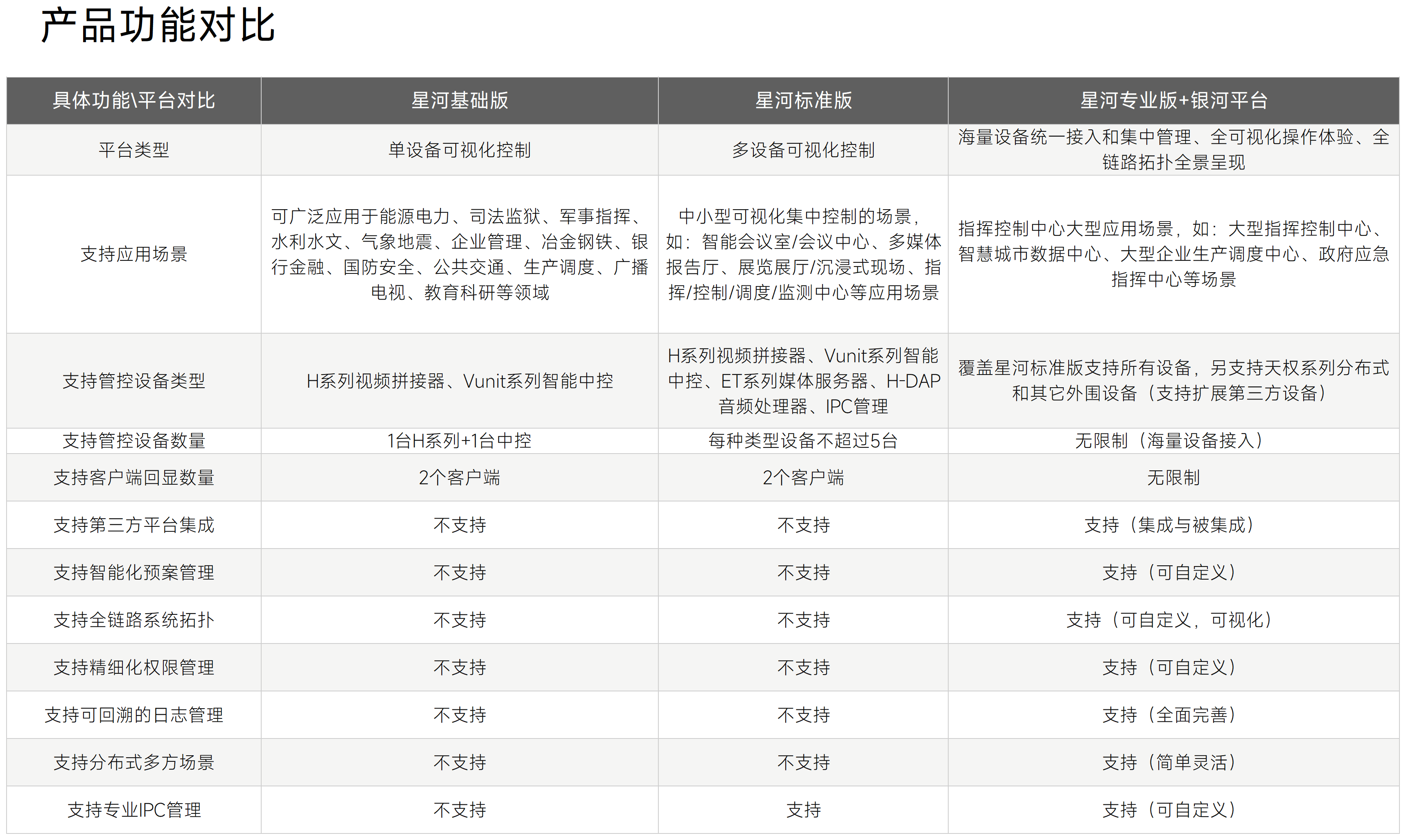The width and height of the screenshot is (1406, 840).
Task: Click the title 产品功能对比
Action: 158,25
